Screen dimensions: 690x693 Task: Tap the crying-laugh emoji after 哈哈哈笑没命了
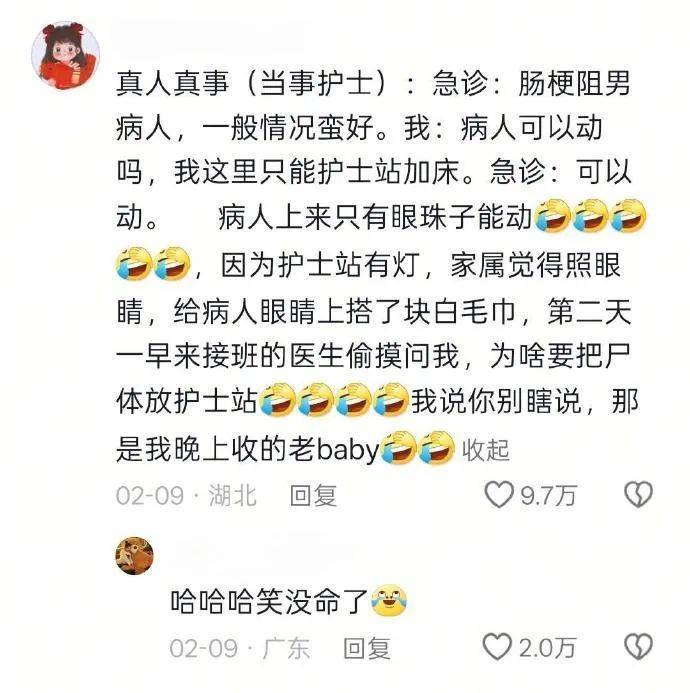click(389, 601)
